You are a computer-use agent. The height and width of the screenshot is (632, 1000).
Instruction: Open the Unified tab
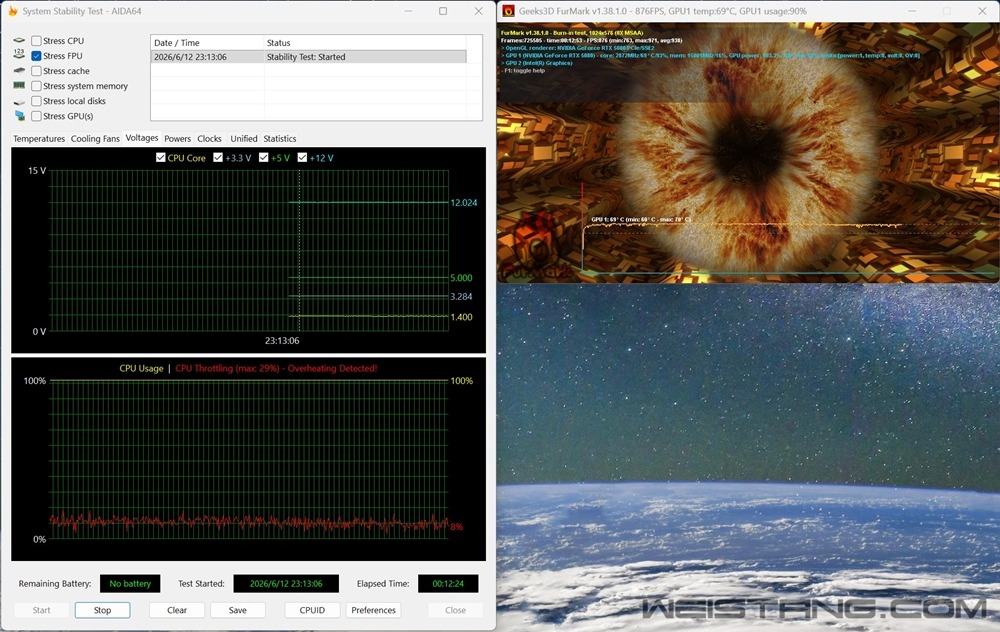point(244,138)
